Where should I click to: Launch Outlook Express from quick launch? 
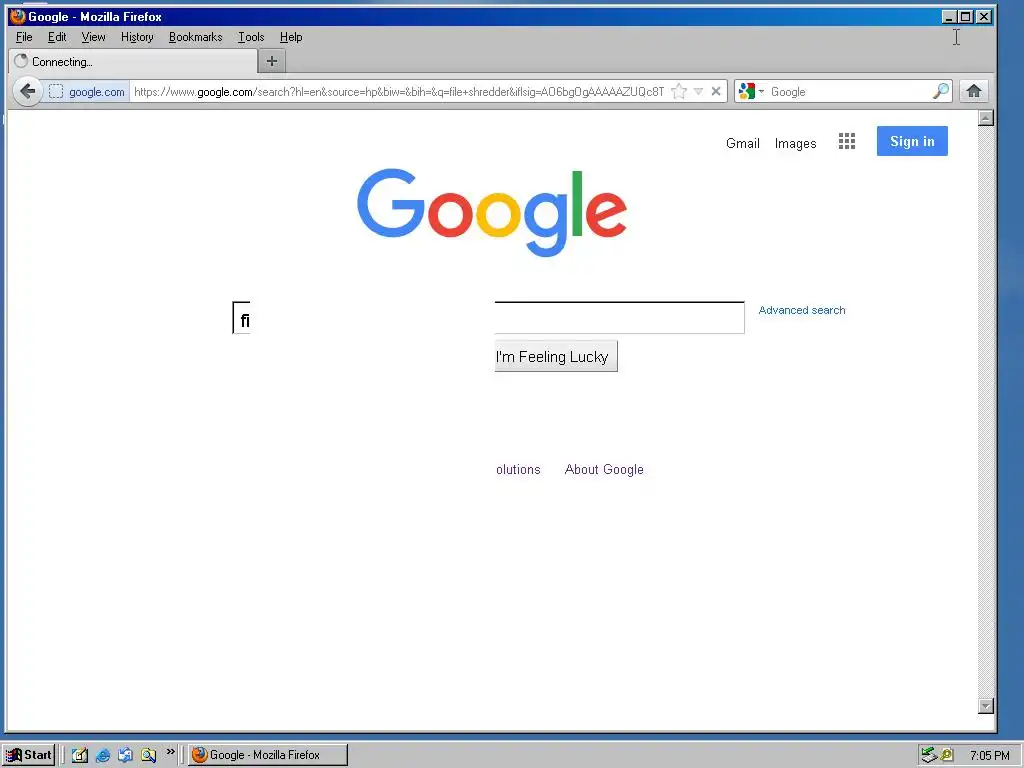pos(125,755)
